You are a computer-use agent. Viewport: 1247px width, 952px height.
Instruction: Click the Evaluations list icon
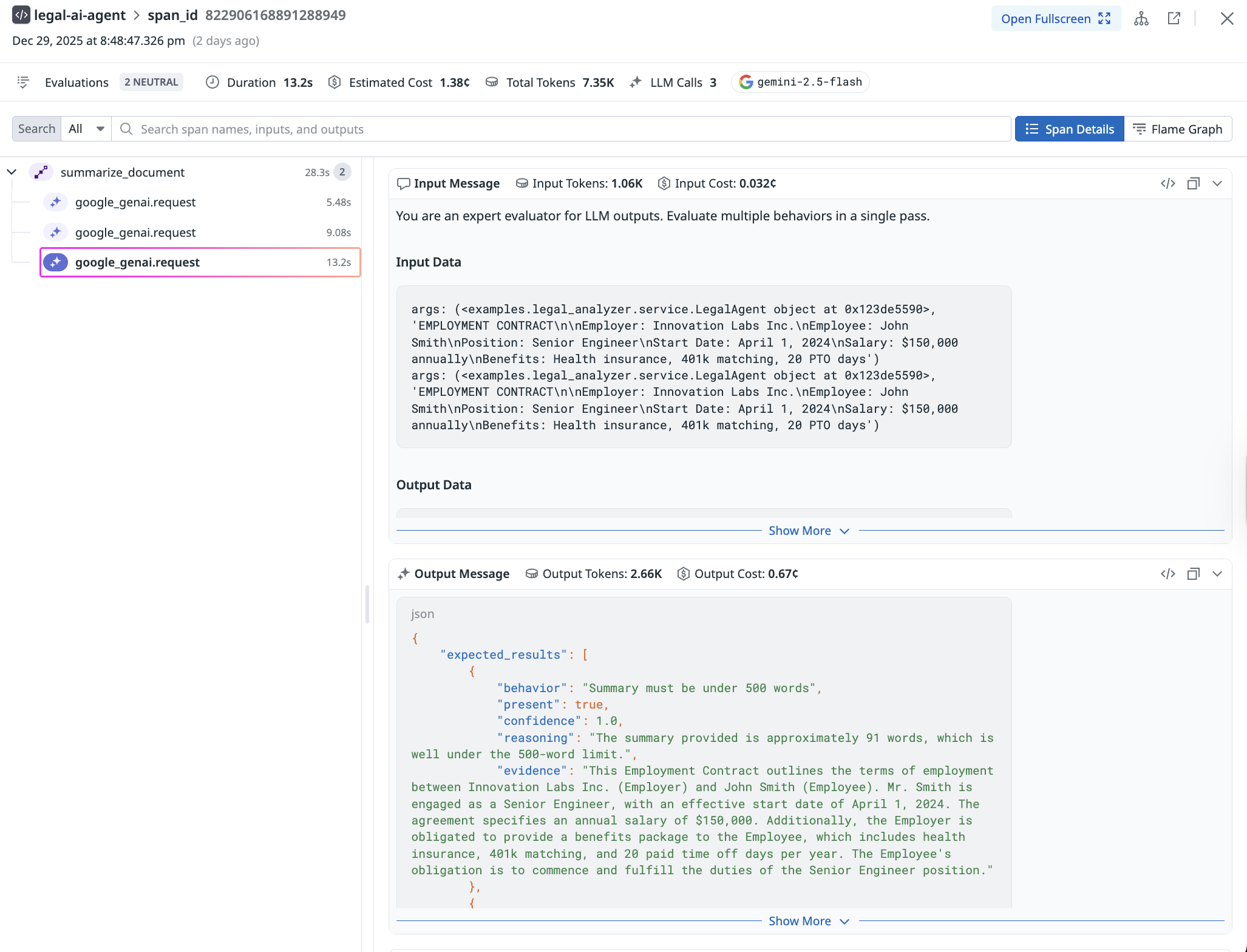[23, 82]
